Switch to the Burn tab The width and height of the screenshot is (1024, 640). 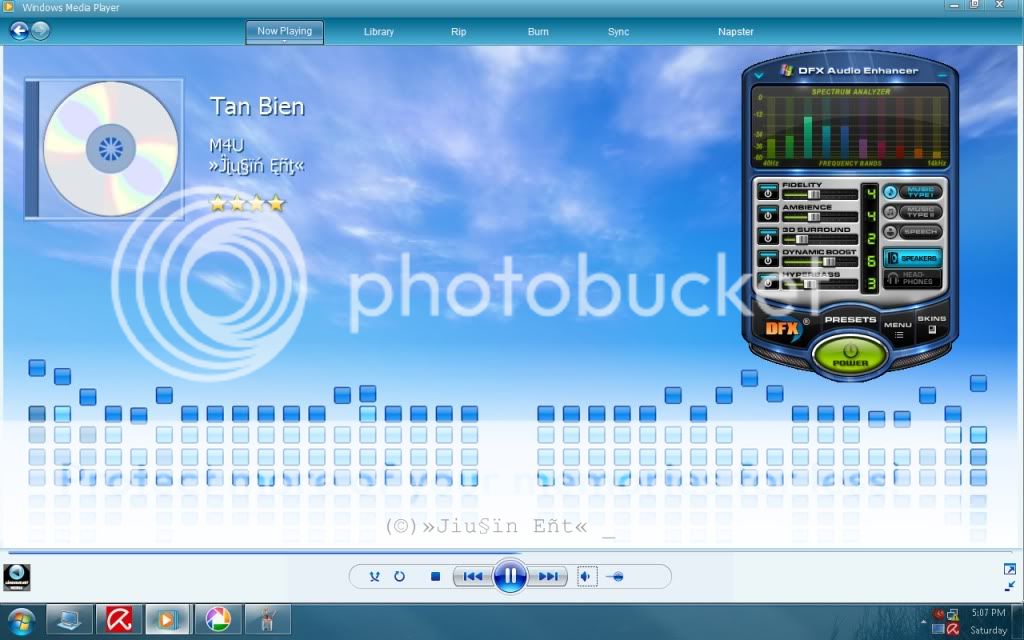click(x=538, y=32)
